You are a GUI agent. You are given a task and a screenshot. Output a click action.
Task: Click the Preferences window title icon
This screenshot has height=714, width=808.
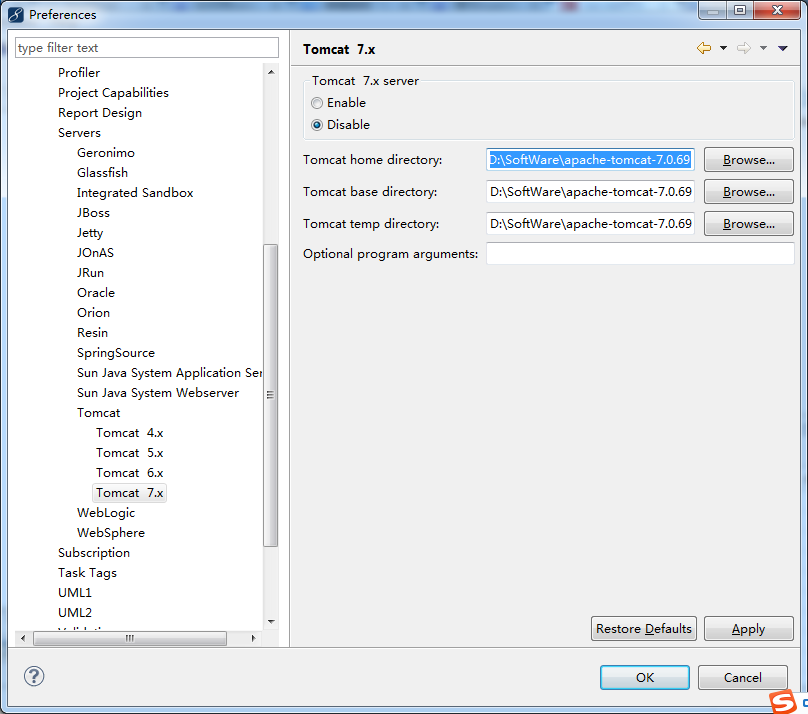[x=16, y=14]
